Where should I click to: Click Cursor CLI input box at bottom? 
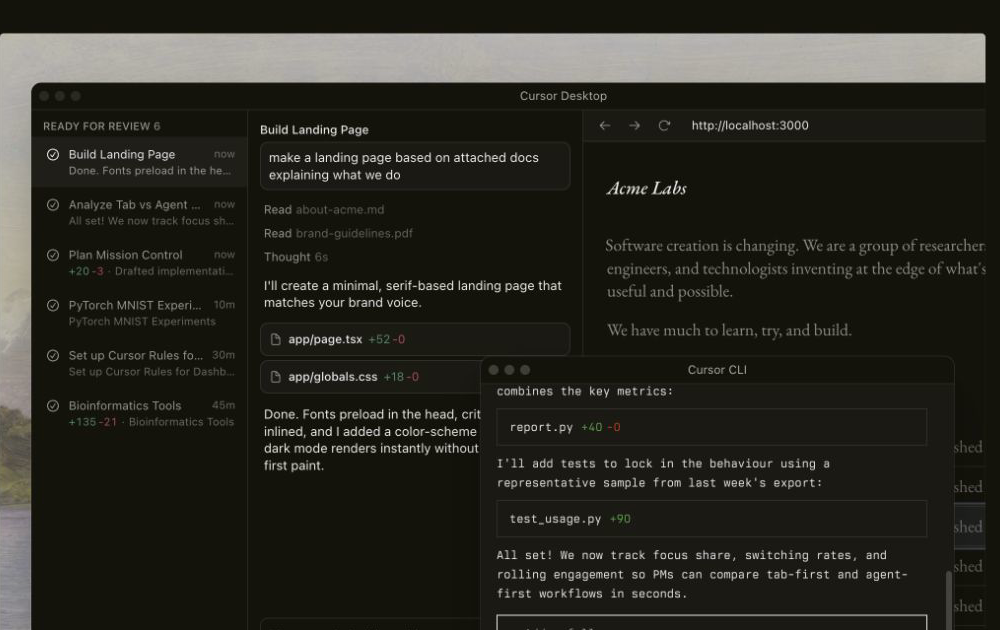click(x=711, y=622)
